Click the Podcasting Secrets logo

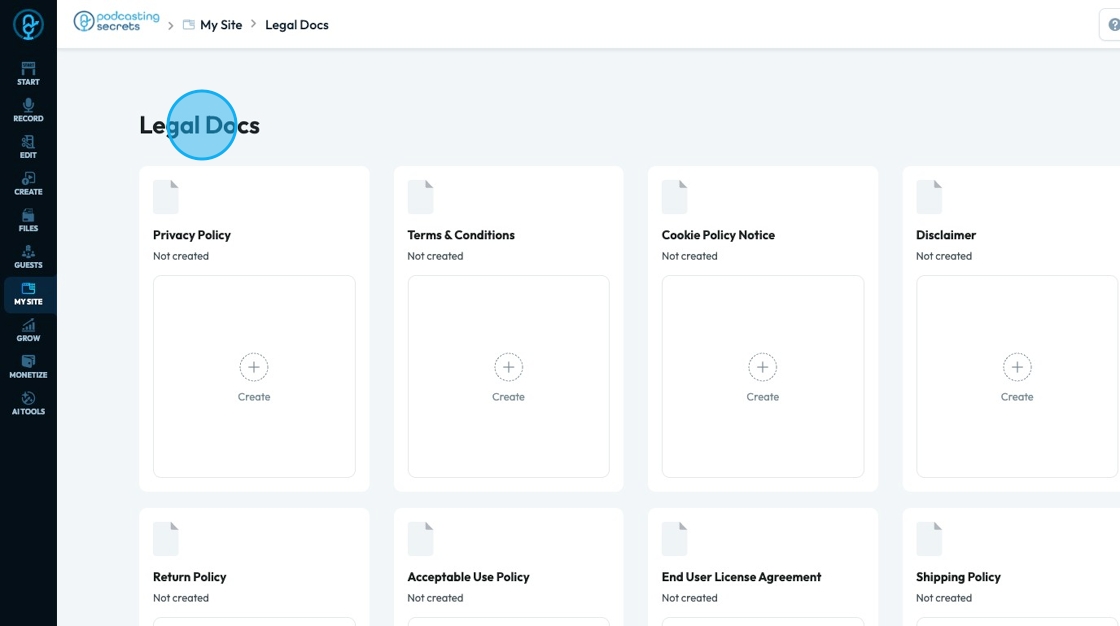coord(116,22)
